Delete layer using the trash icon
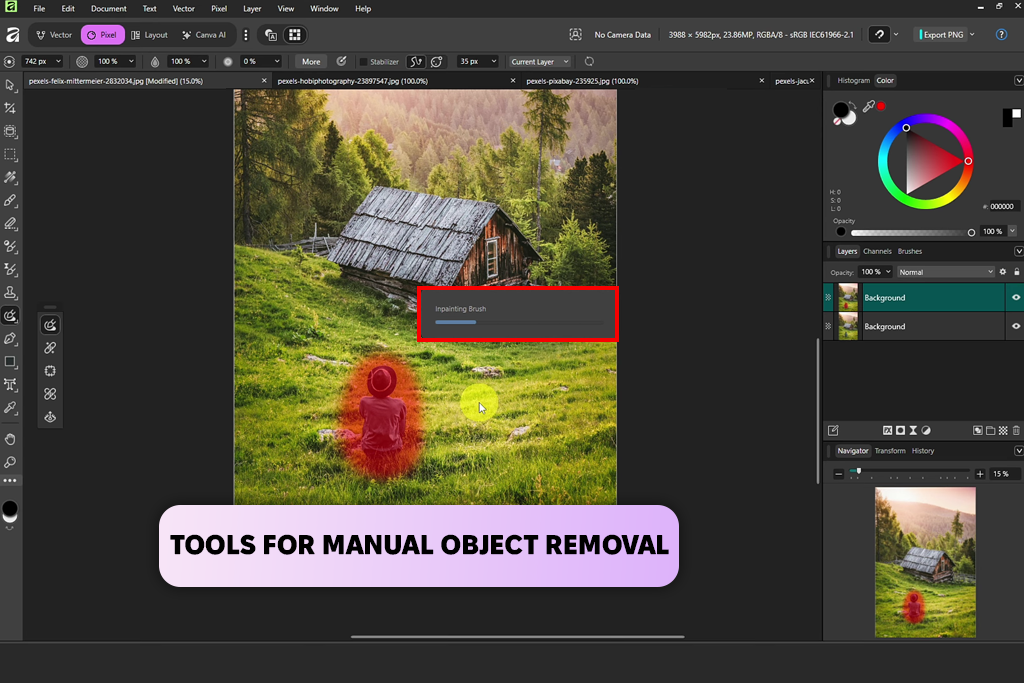The width and height of the screenshot is (1024, 683). pos(1016,430)
